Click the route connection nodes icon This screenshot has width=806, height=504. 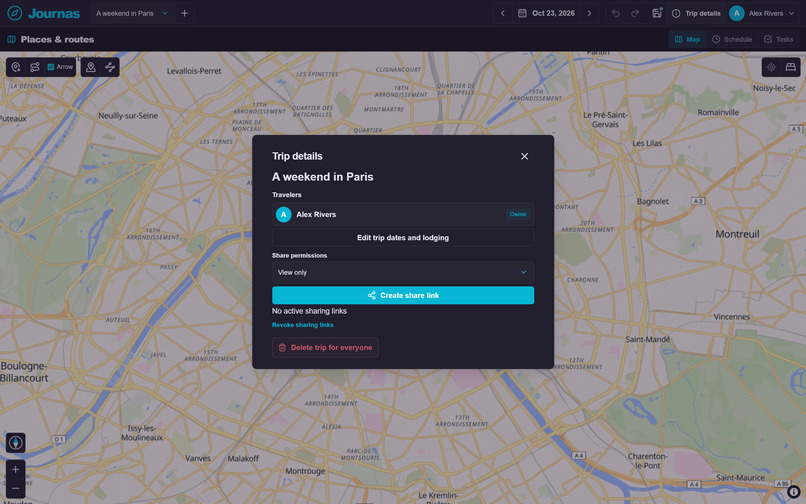click(x=110, y=67)
